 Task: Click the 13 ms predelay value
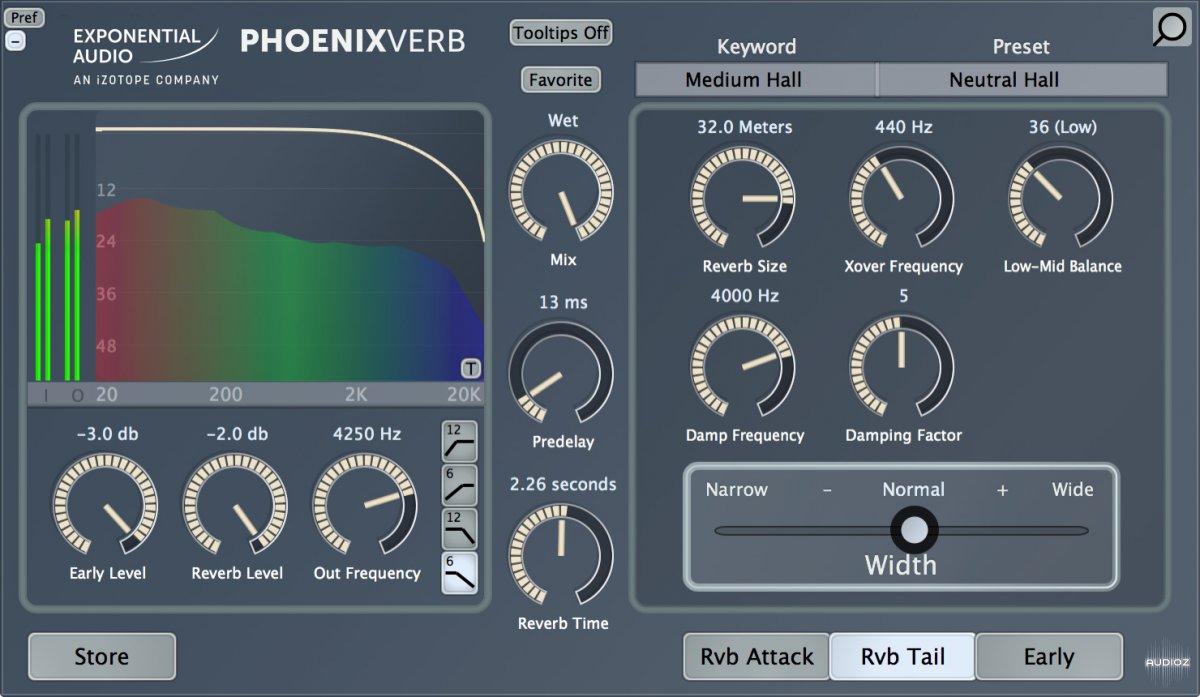coord(563,302)
